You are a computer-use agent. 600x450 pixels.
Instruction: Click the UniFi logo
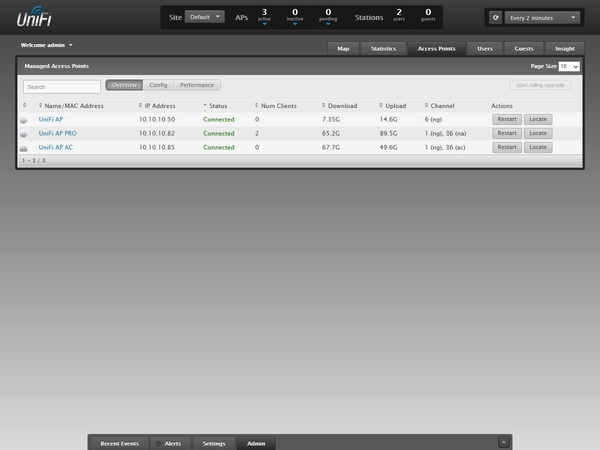pyautogui.click(x=34, y=17)
